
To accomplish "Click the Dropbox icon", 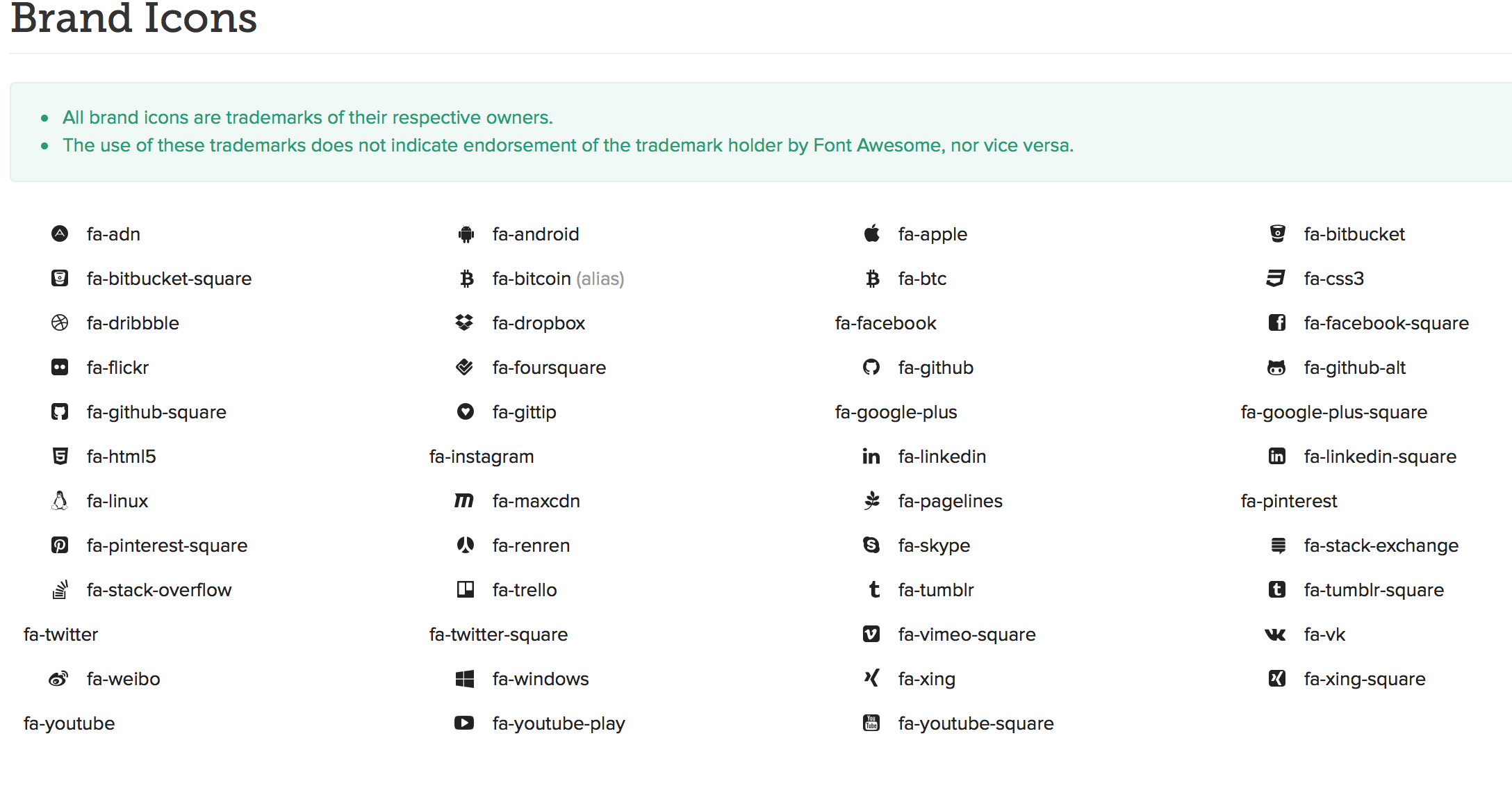I will (x=465, y=322).
